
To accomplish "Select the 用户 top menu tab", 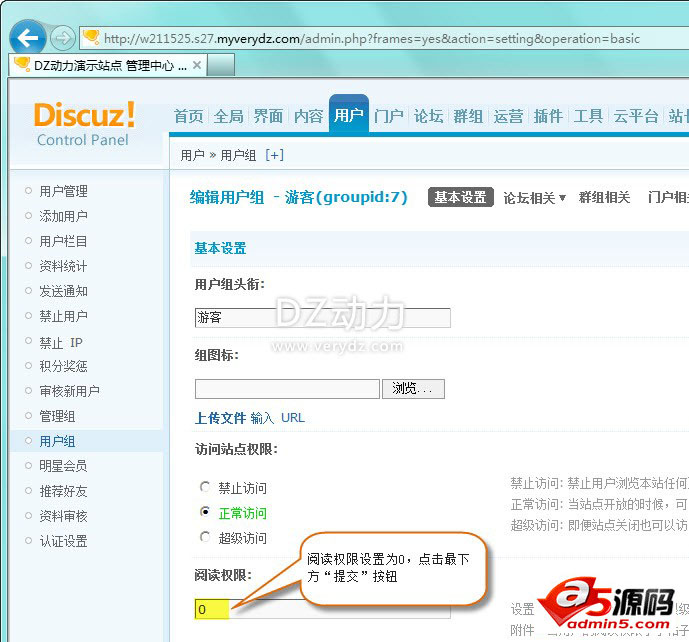I will (x=348, y=115).
